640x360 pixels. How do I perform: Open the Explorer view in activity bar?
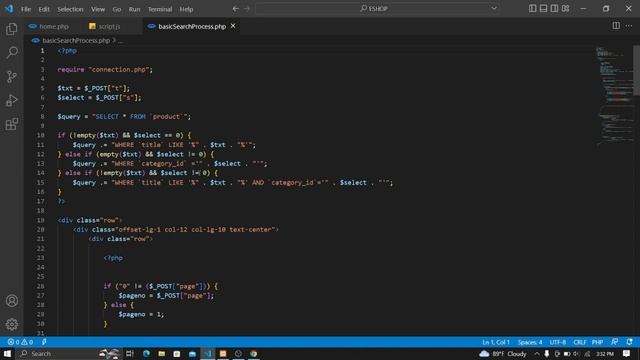click(x=12, y=29)
